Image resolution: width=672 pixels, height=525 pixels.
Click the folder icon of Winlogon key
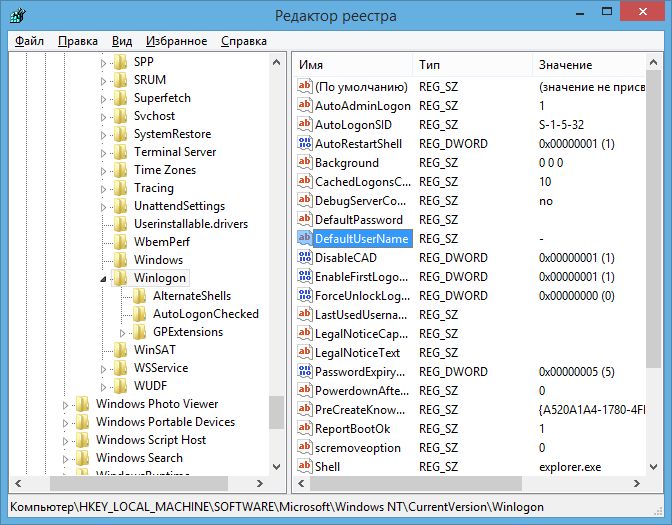121,278
